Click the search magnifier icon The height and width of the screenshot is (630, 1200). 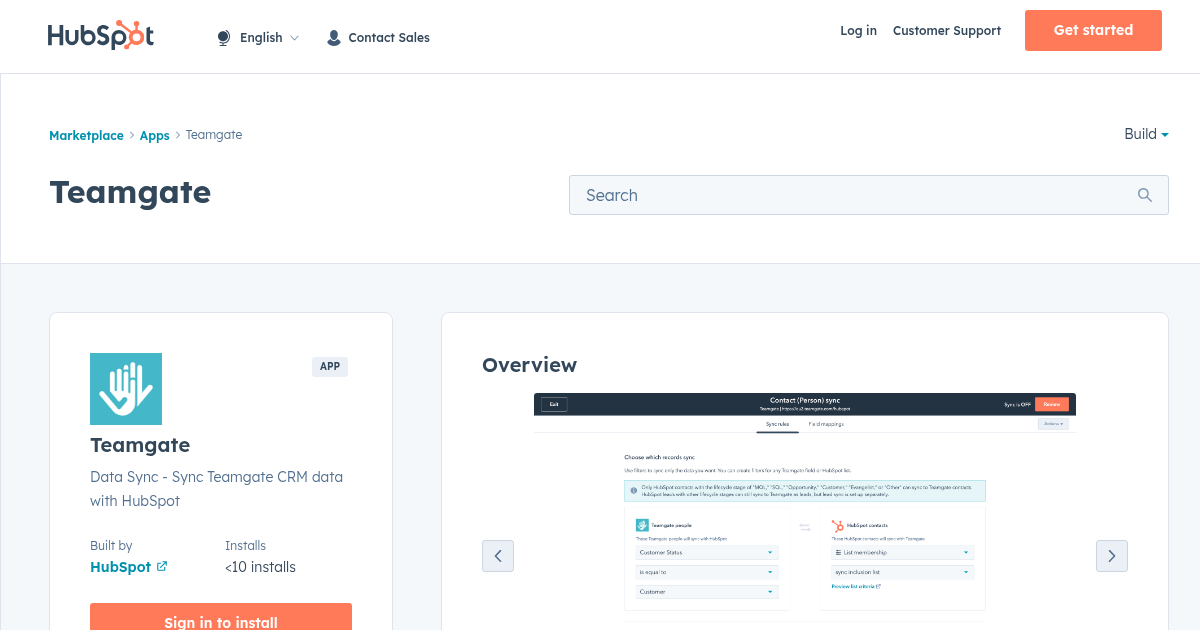click(1145, 195)
